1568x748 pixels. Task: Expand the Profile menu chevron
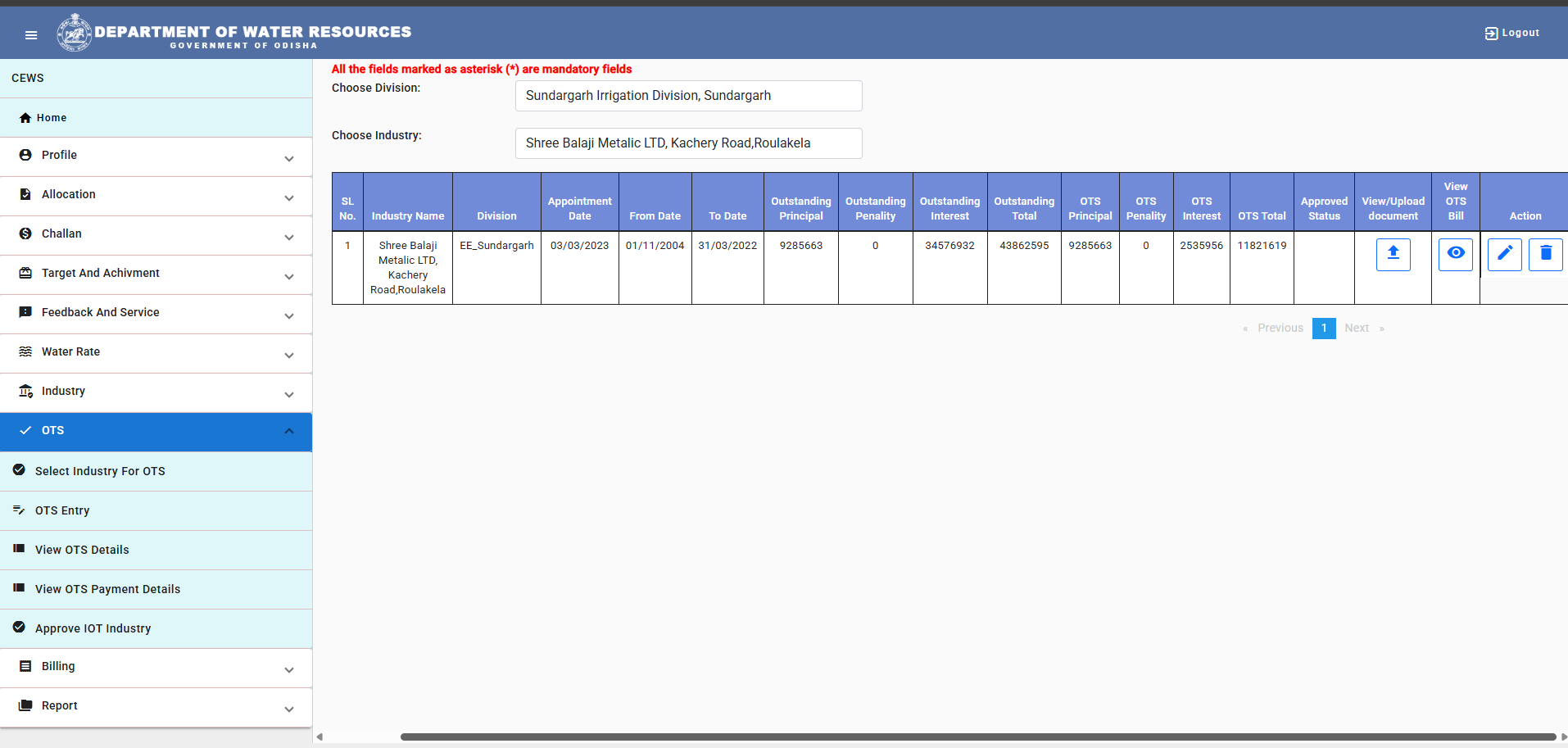tap(289, 159)
